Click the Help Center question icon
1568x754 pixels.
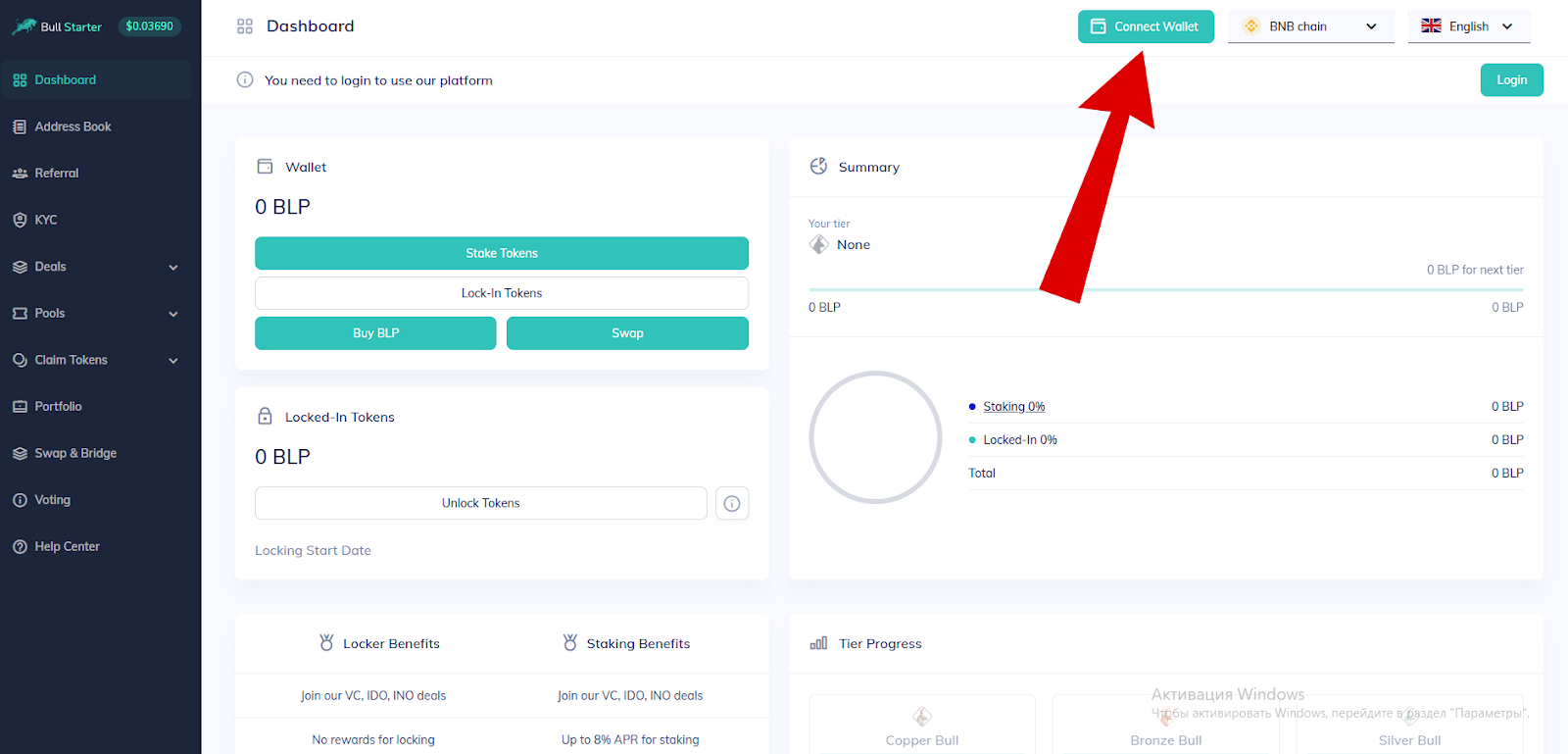tap(20, 546)
